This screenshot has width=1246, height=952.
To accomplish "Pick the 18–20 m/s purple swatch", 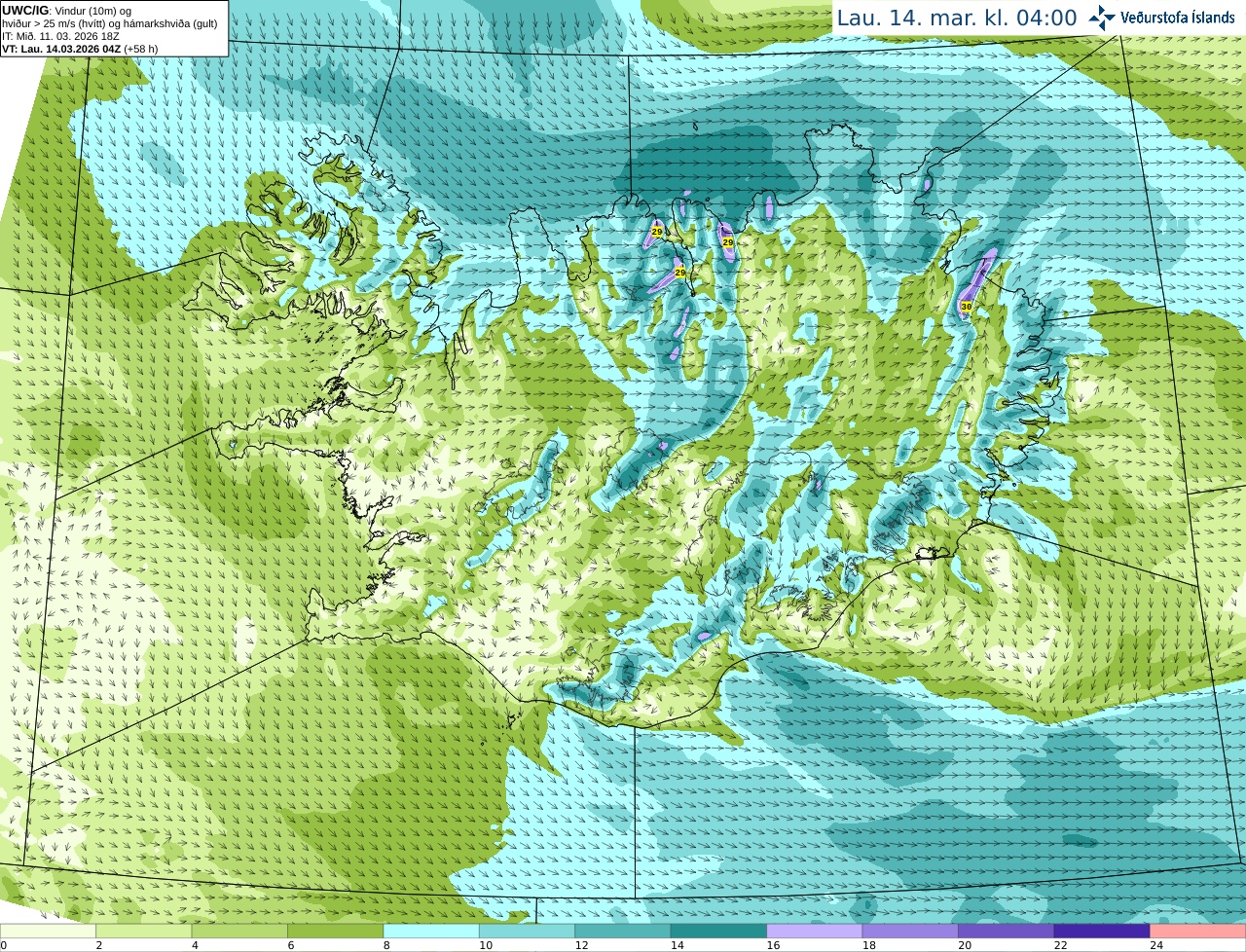I will click(911, 931).
